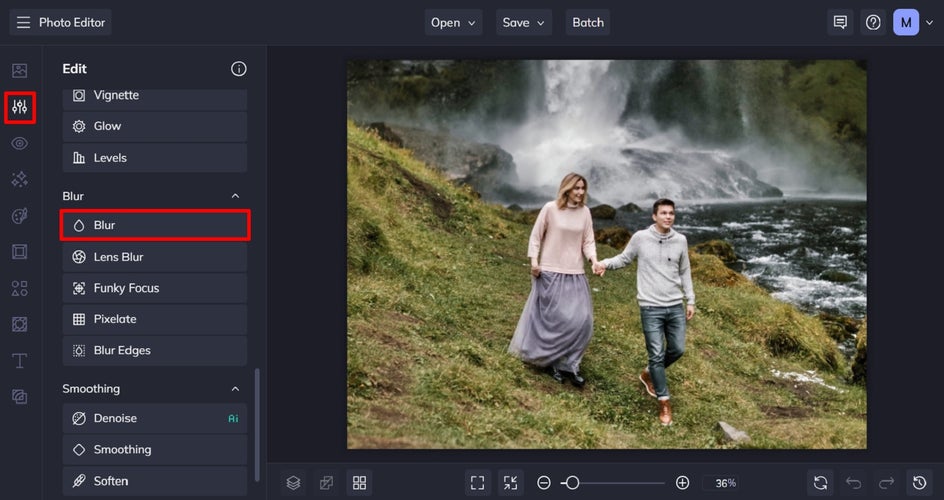Open the Photo Editor hamburger menu
Image resolution: width=944 pixels, height=500 pixels.
[x=23, y=22]
